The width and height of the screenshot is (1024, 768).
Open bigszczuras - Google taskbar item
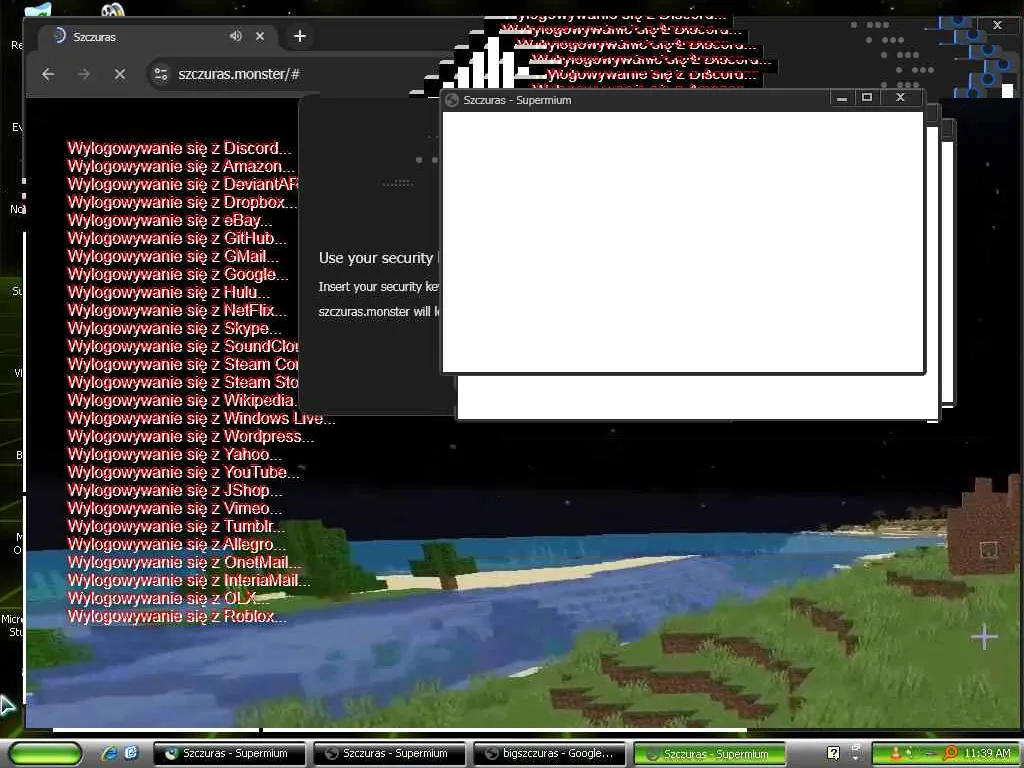[x=550, y=753]
